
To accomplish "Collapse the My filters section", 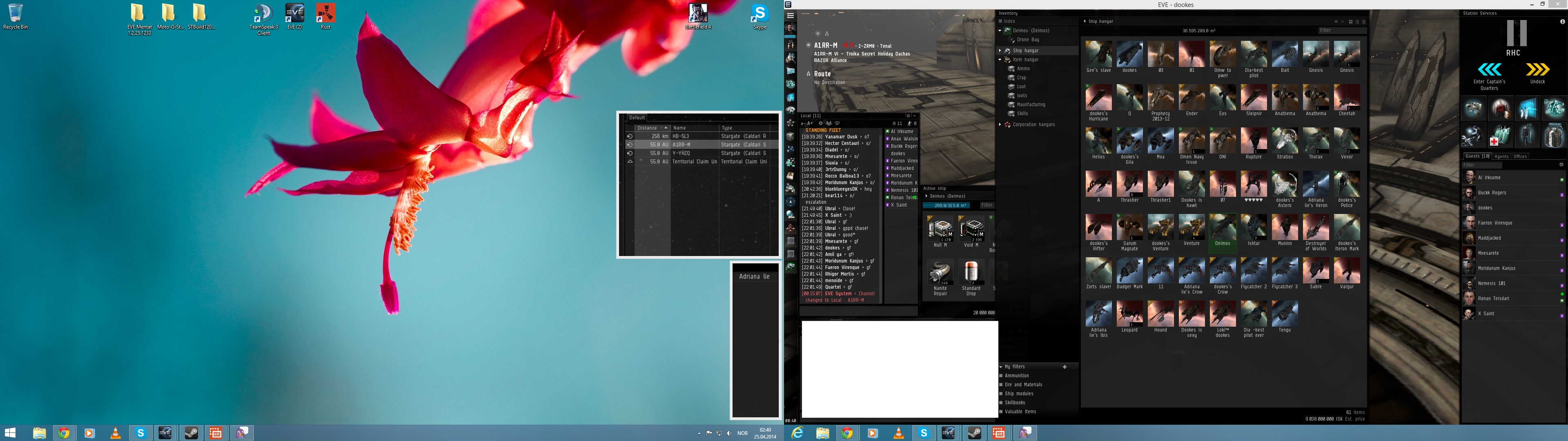I will [x=1001, y=367].
